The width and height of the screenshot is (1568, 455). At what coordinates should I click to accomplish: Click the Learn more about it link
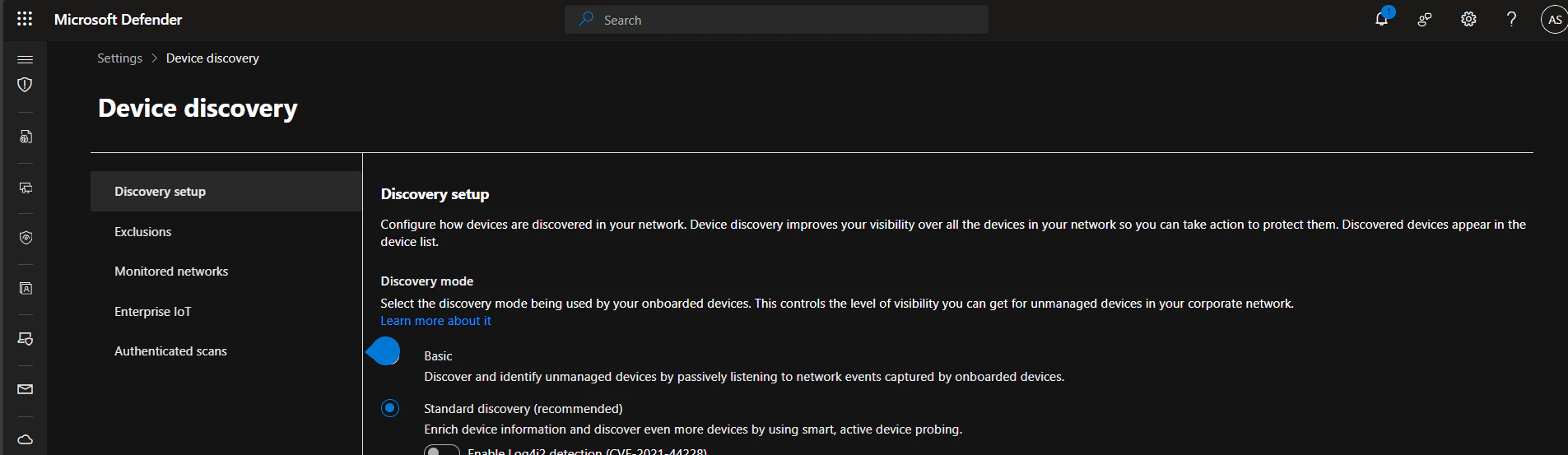pyautogui.click(x=435, y=321)
